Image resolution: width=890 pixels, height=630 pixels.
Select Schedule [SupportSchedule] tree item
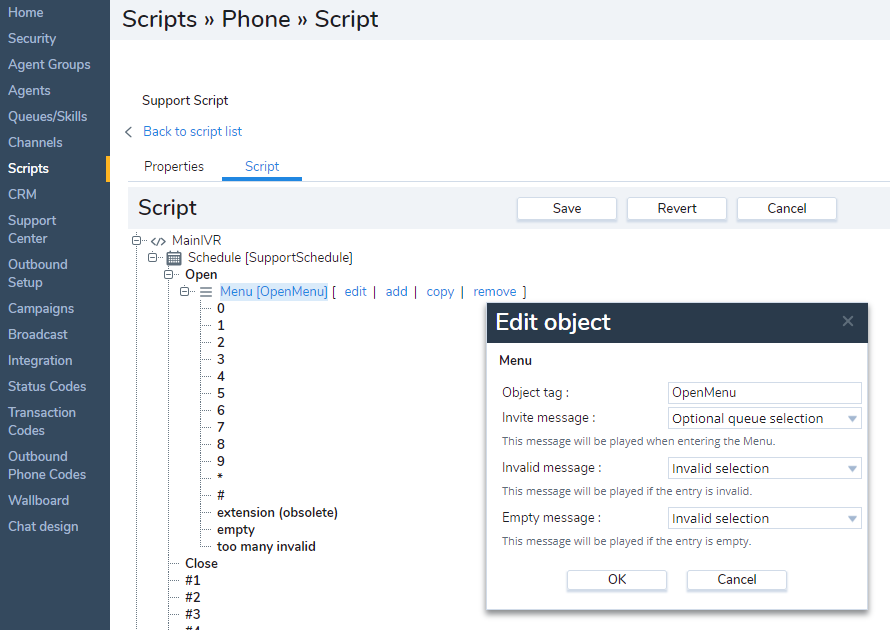(x=270, y=258)
